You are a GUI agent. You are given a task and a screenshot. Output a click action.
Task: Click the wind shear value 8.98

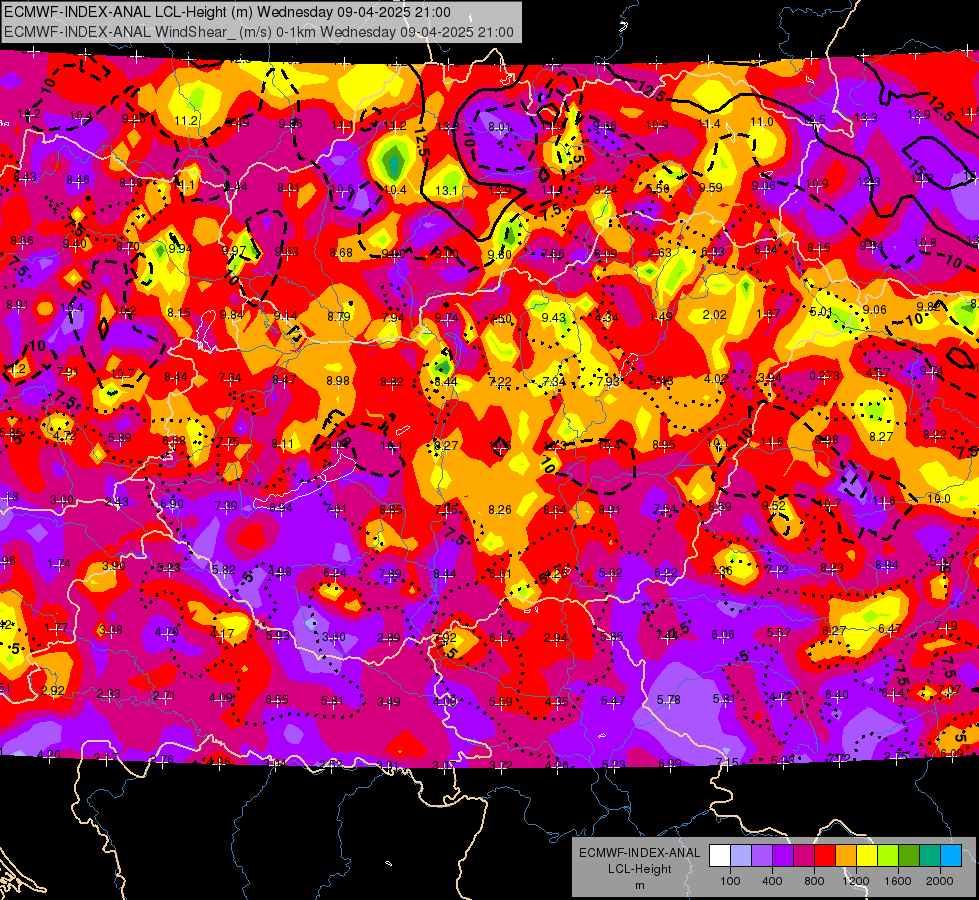coord(338,380)
